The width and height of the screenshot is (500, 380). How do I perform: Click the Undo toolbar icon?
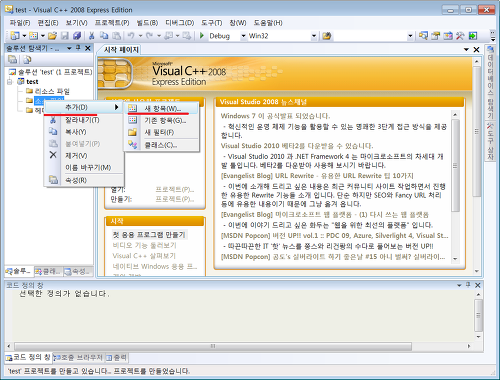(131, 36)
